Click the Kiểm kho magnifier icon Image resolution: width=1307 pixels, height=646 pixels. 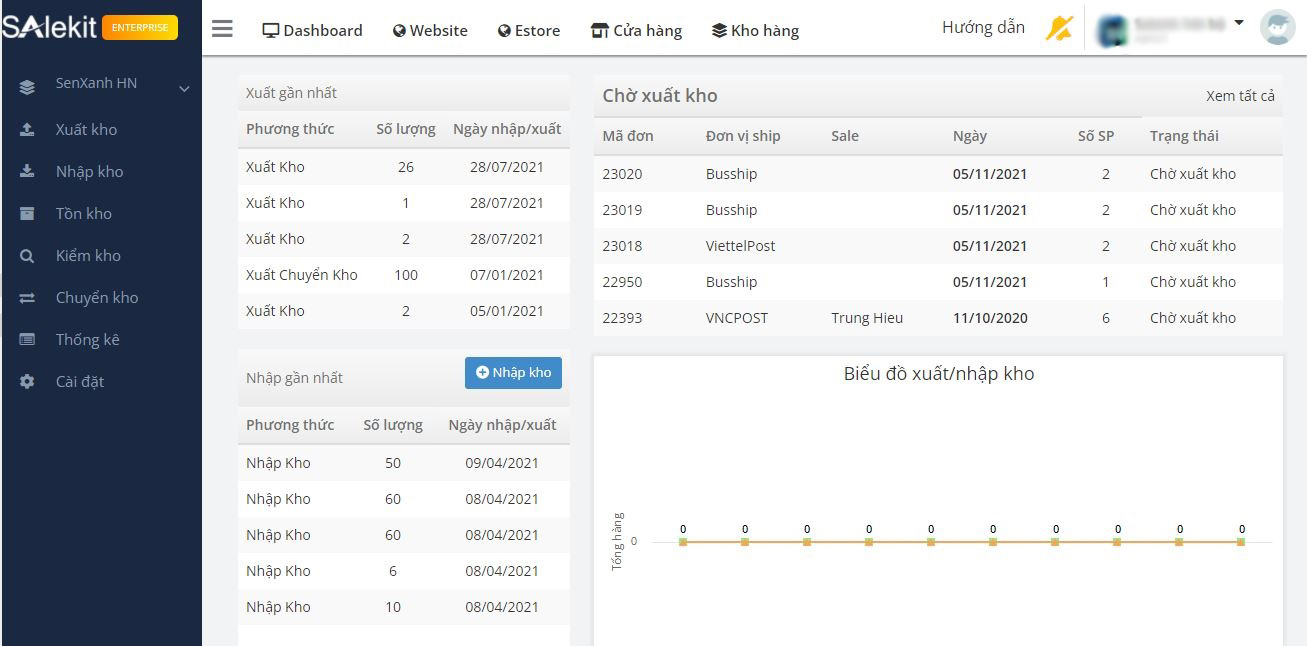click(x=27, y=256)
